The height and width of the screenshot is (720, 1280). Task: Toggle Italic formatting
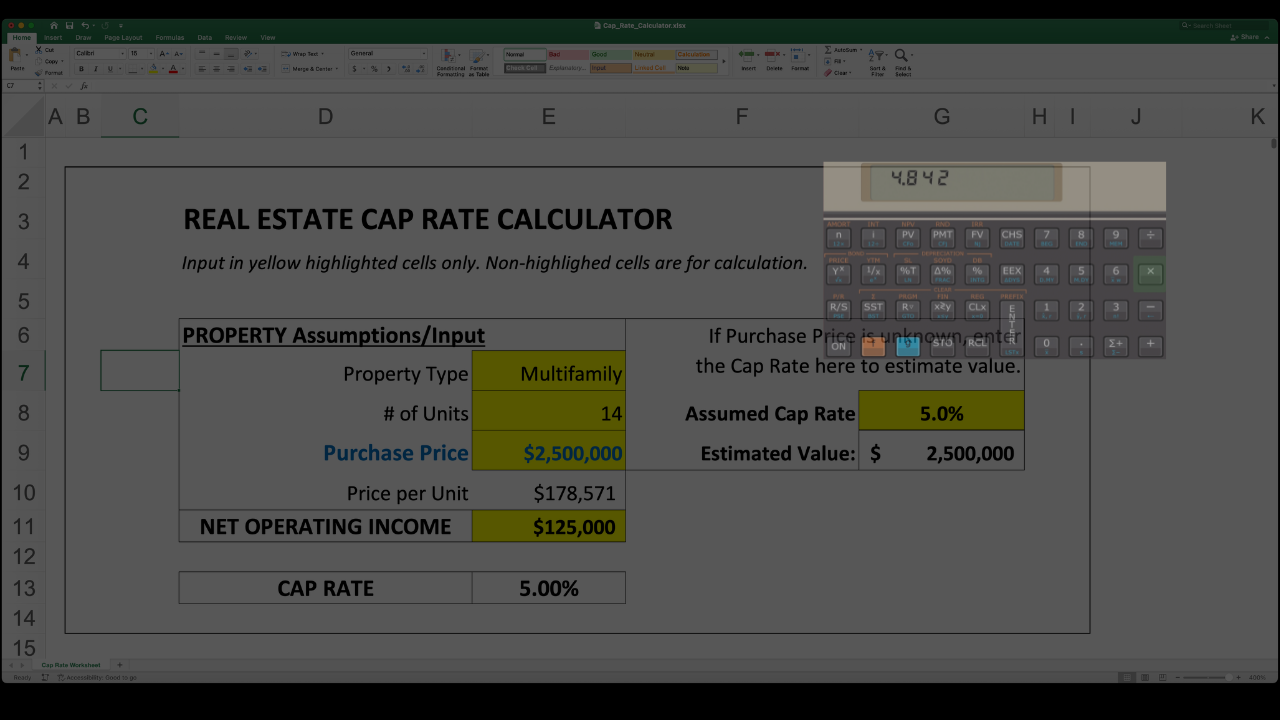point(95,69)
